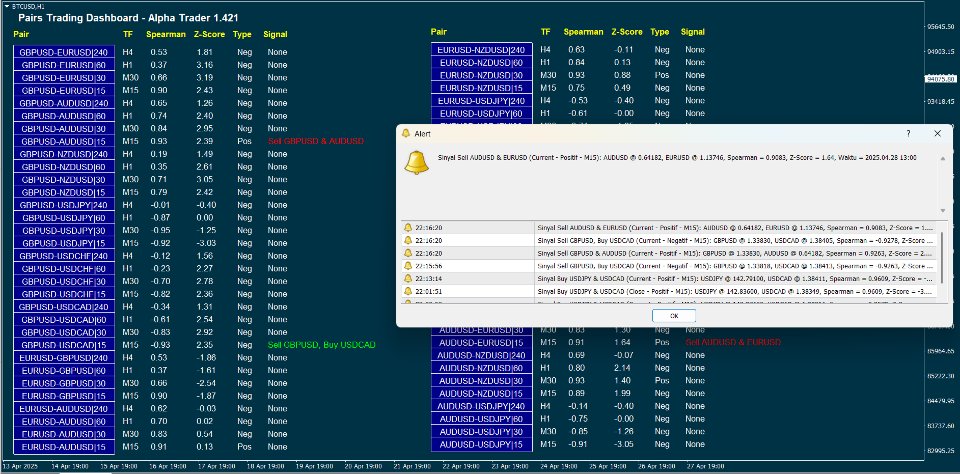960x474 pixels.
Task: Click the AUDUSD-USDJPY|240 pair button
Action: point(482,406)
